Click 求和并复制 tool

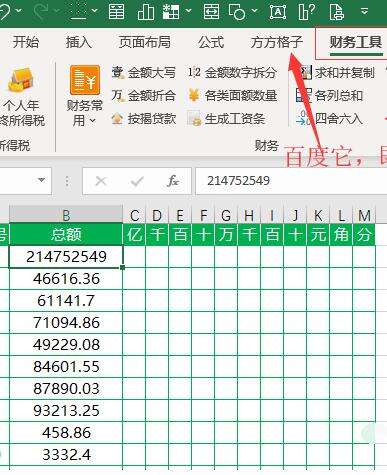pyautogui.click(x=337, y=72)
